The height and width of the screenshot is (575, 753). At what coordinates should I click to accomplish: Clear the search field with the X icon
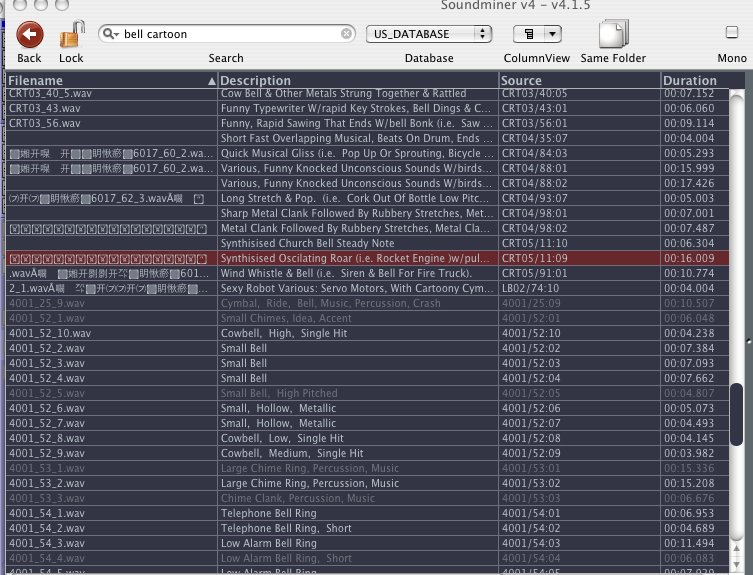(347, 34)
